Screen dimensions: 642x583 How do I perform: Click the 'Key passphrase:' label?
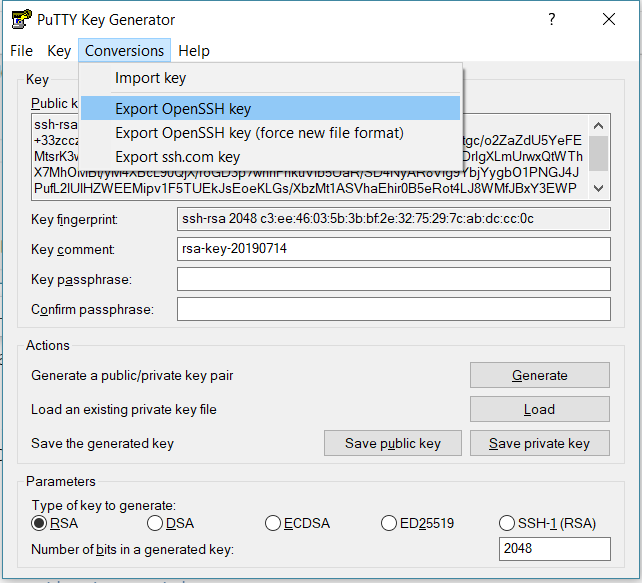tap(81, 280)
